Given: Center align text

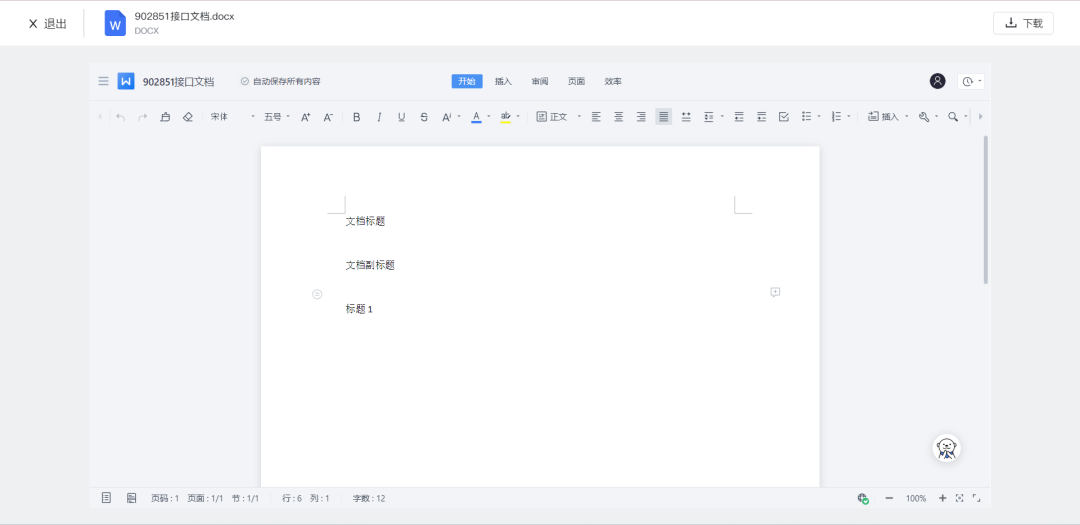Looking at the screenshot, I should coord(619,117).
